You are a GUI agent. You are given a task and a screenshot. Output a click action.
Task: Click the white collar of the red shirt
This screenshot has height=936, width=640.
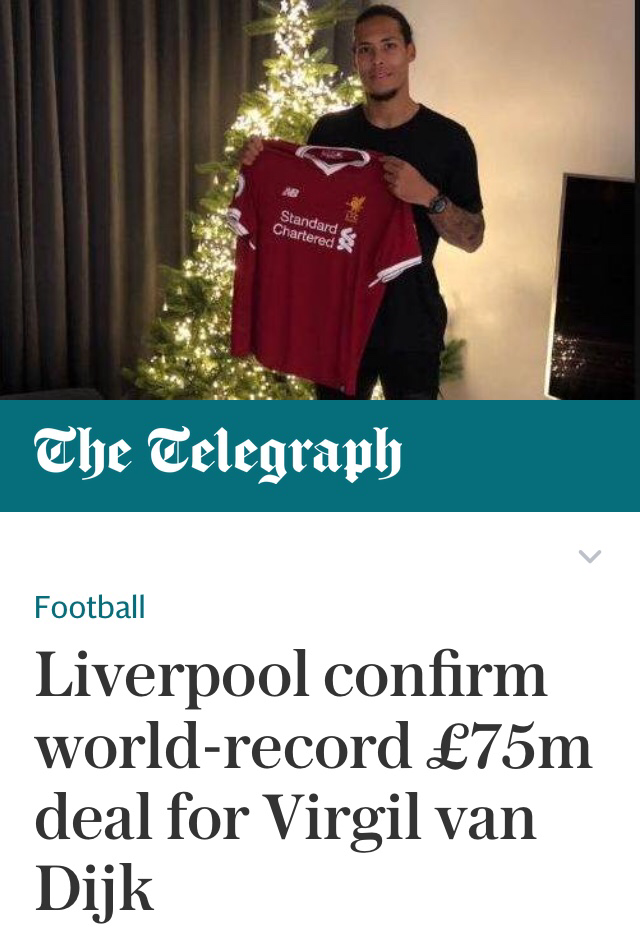point(332,158)
